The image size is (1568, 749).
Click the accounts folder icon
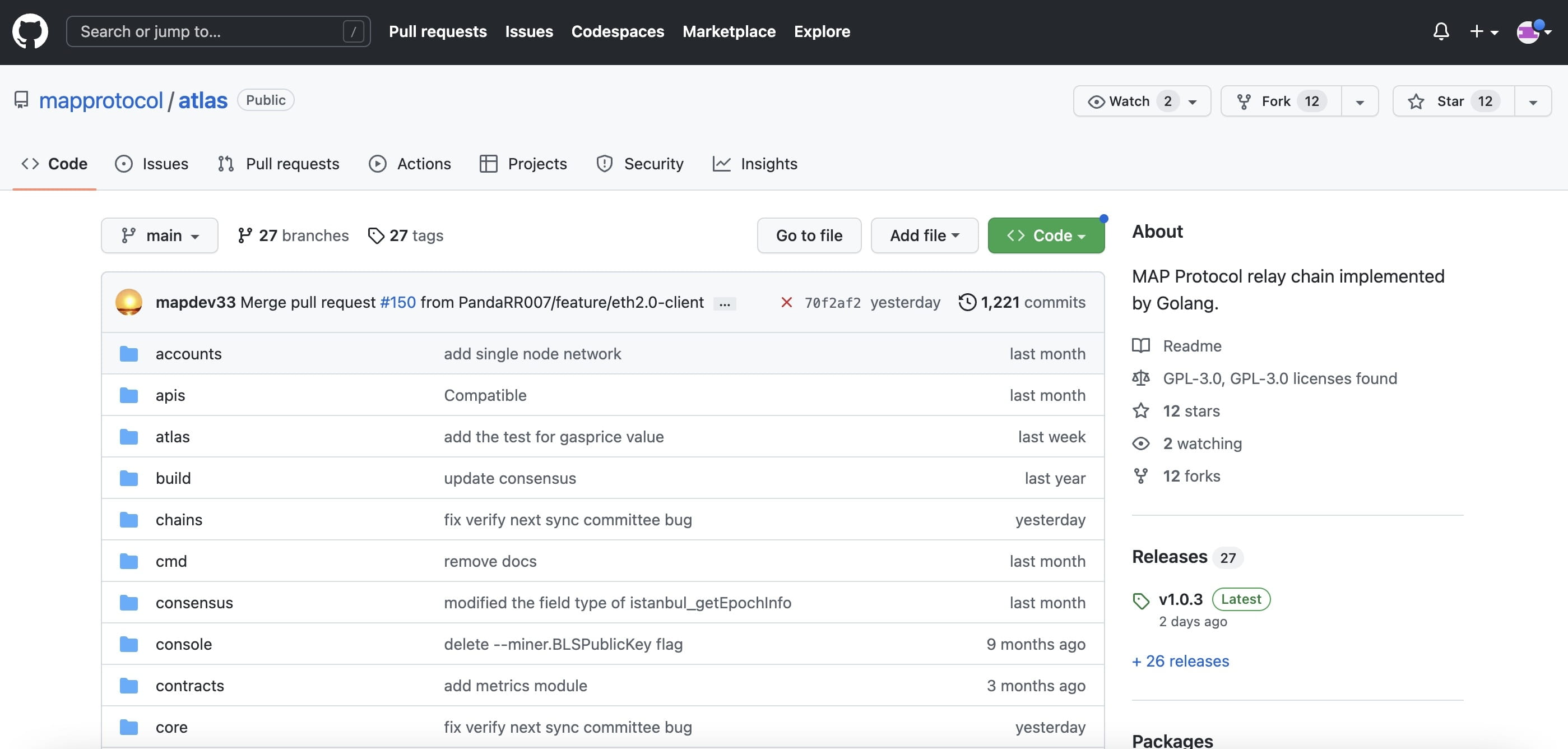click(x=128, y=354)
